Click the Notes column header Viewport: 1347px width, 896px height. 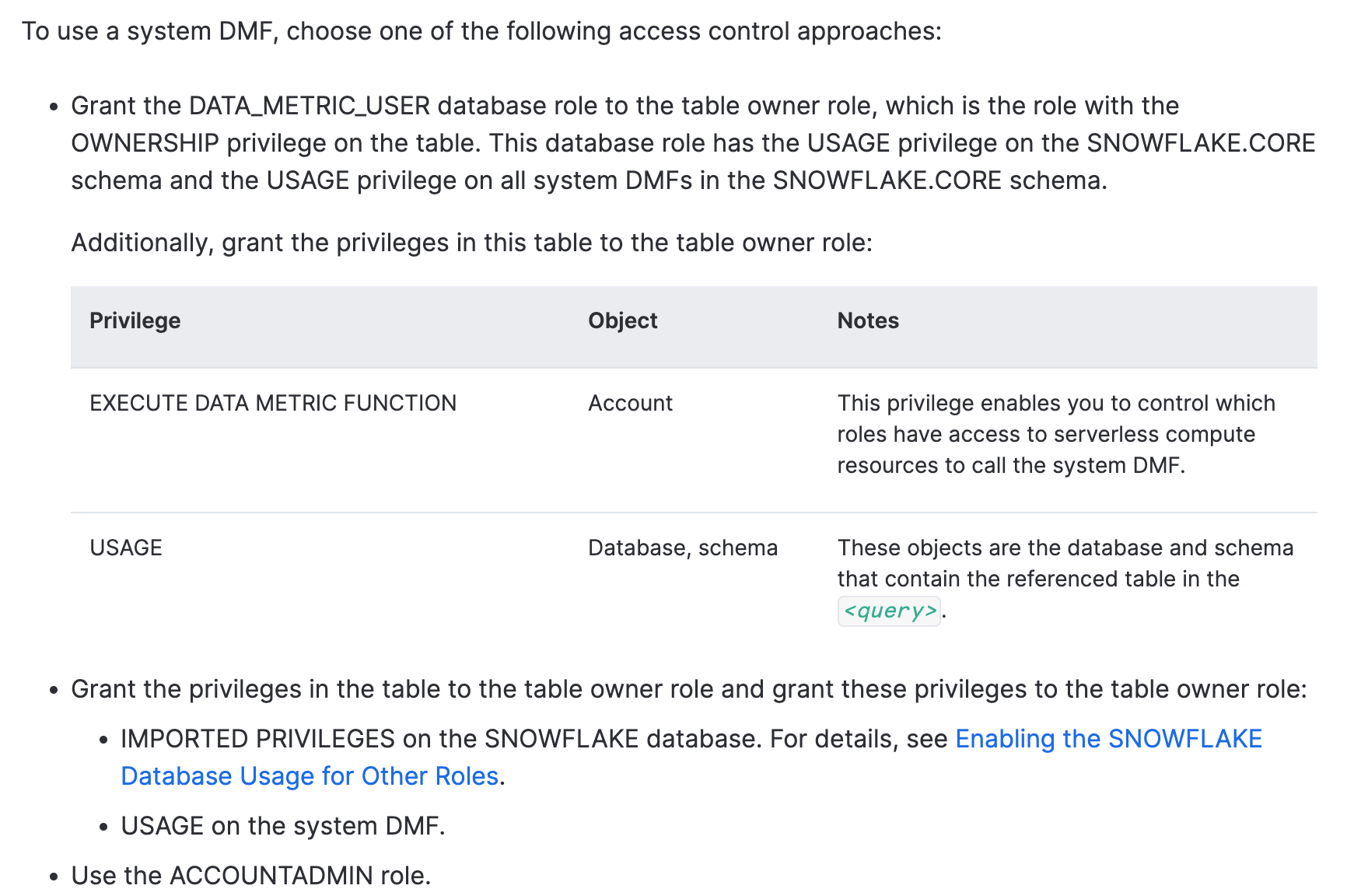(868, 320)
